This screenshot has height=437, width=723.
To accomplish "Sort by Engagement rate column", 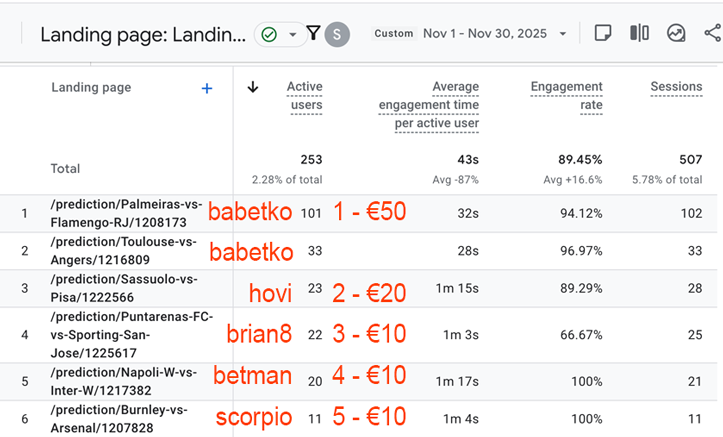I will [x=567, y=96].
